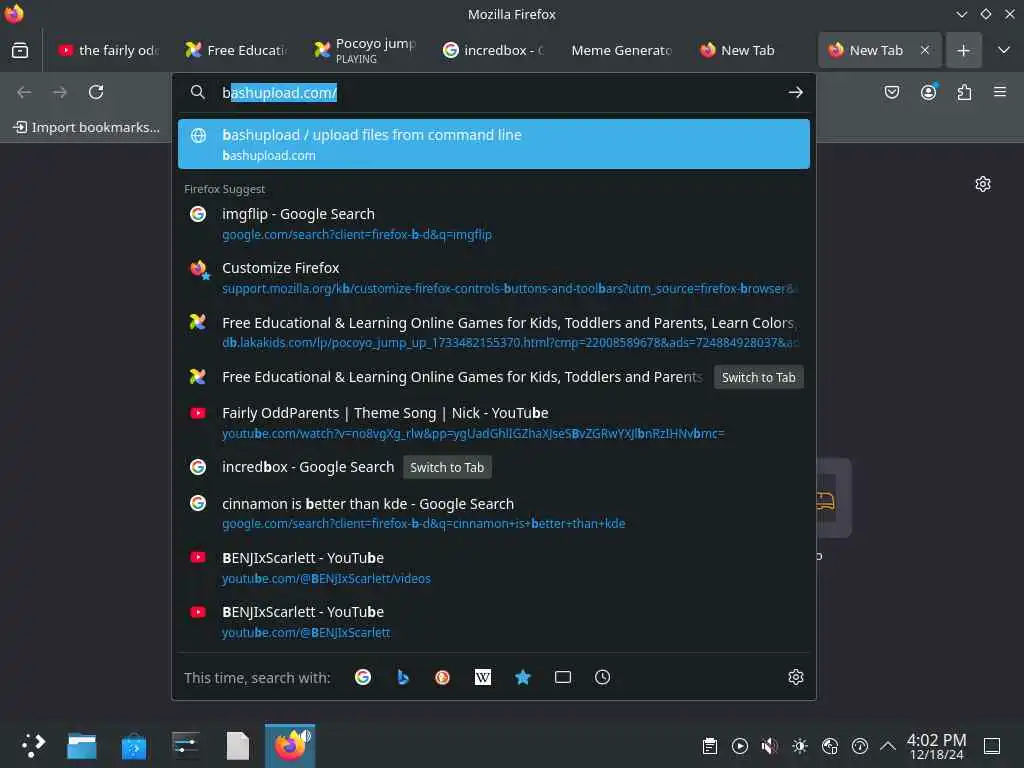
Task: Click the clock showing 4:02 PM
Action: (936, 746)
